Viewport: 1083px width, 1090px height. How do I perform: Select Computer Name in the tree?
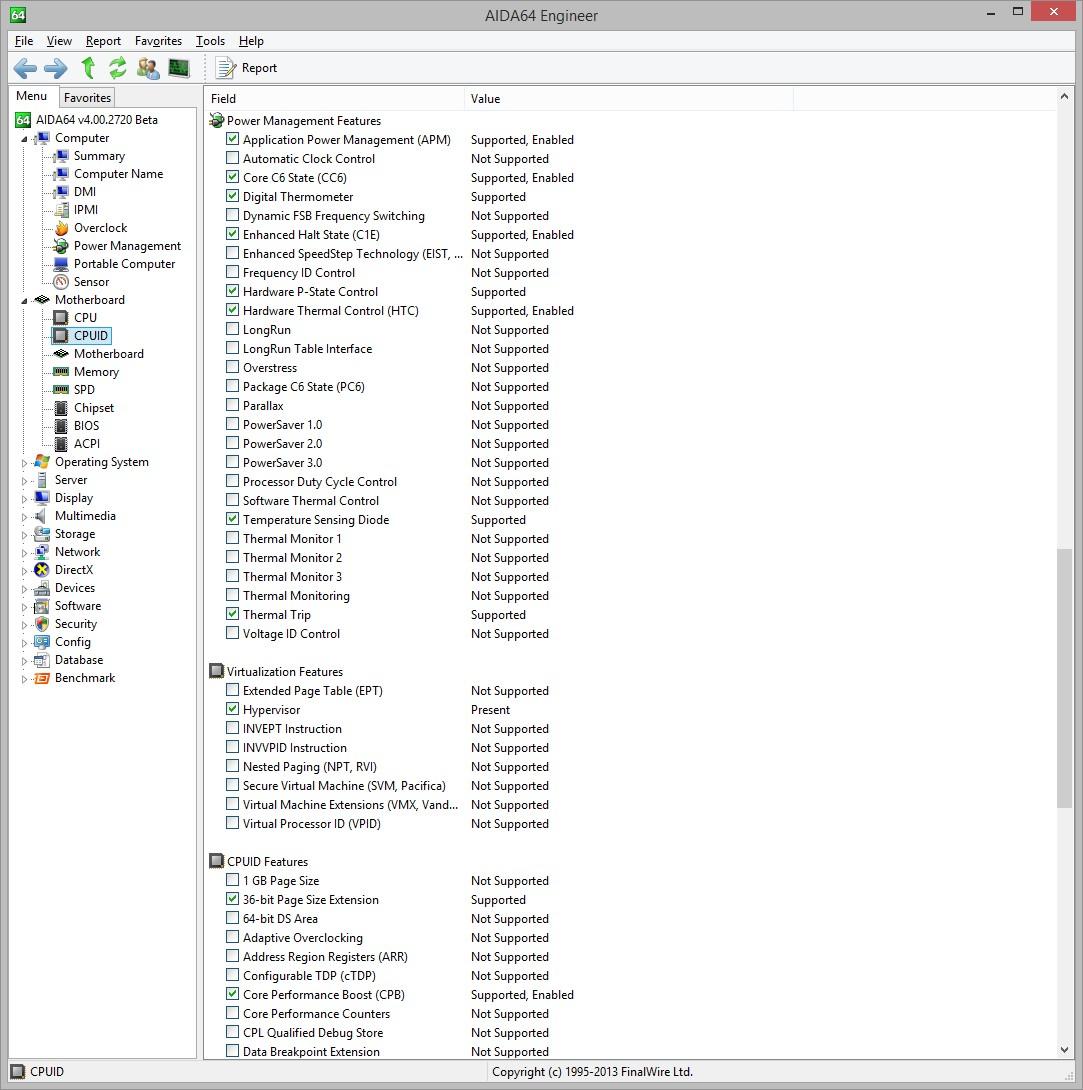[x=118, y=174]
